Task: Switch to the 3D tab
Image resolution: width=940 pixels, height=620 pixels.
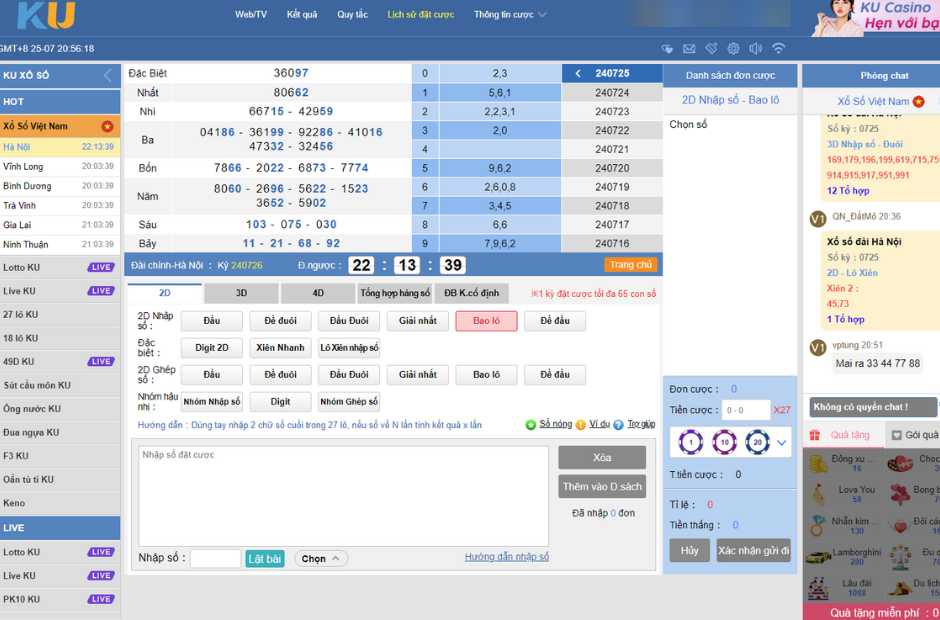Action: [x=241, y=293]
